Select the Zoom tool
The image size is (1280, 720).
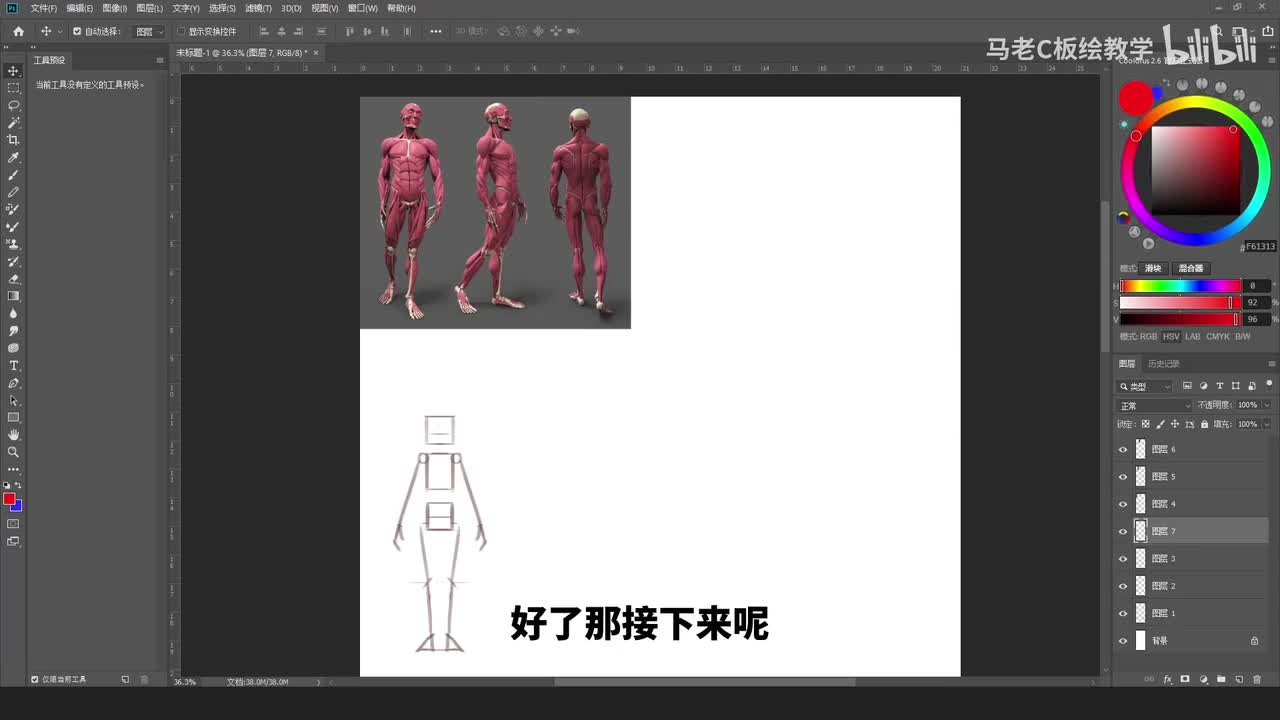(x=14, y=452)
